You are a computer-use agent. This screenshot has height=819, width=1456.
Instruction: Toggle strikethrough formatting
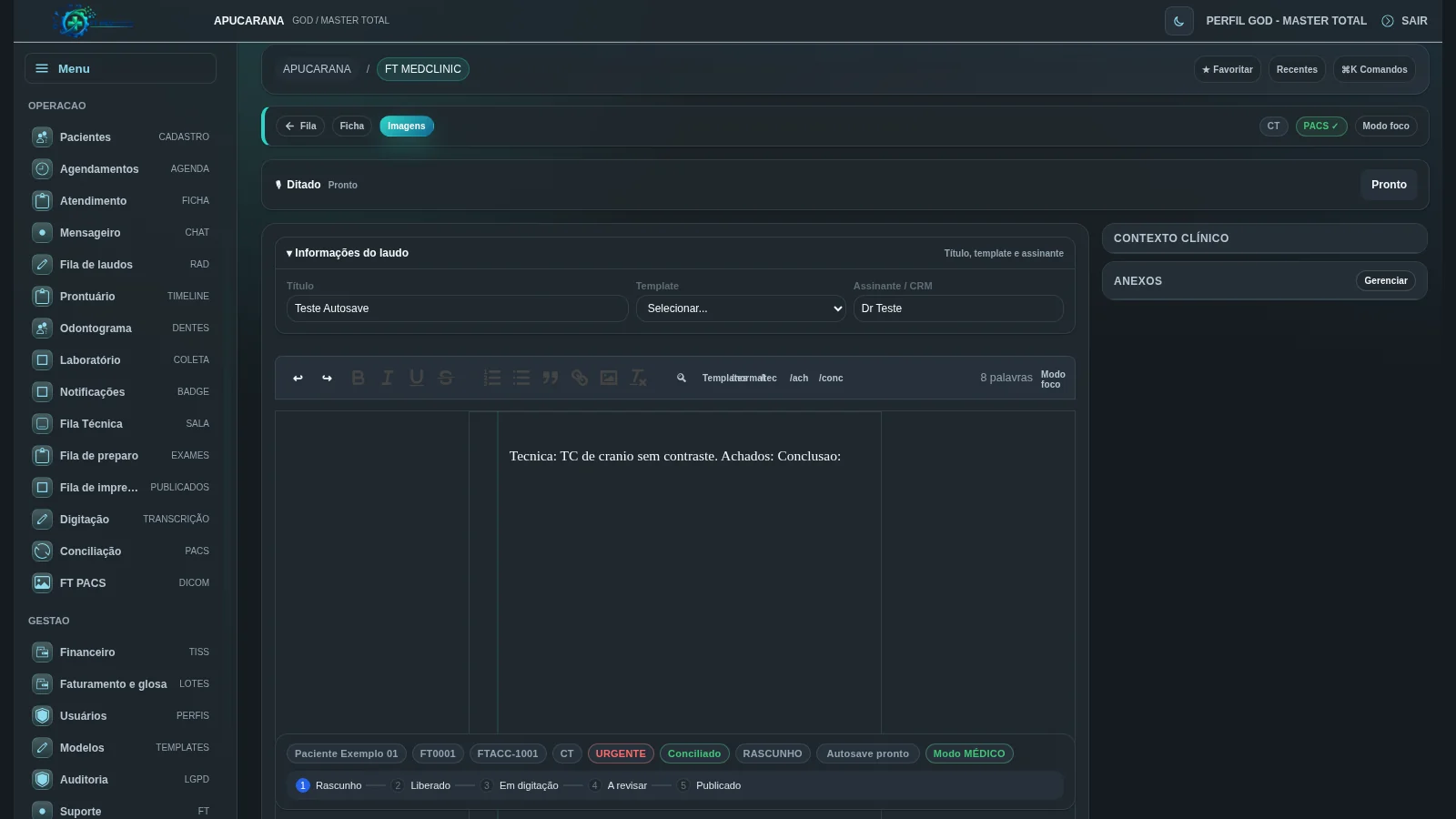pos(445,378)
